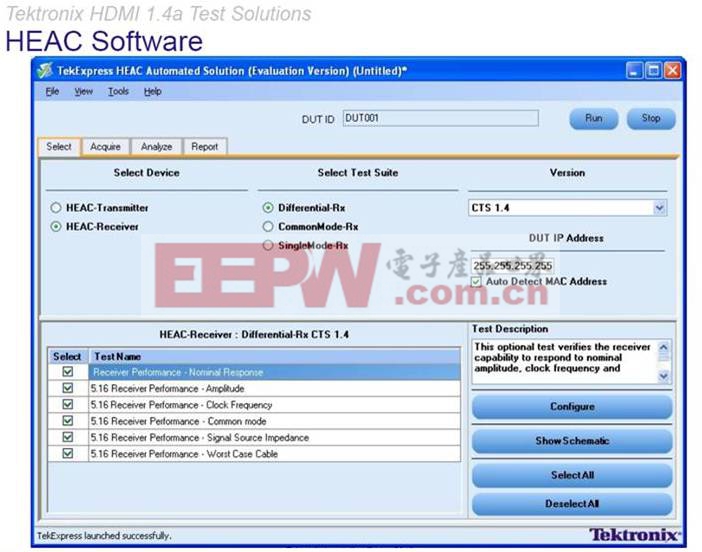Screen dimensions: 702x552
Task: Click the Select column header
Action: coord(68,356)
